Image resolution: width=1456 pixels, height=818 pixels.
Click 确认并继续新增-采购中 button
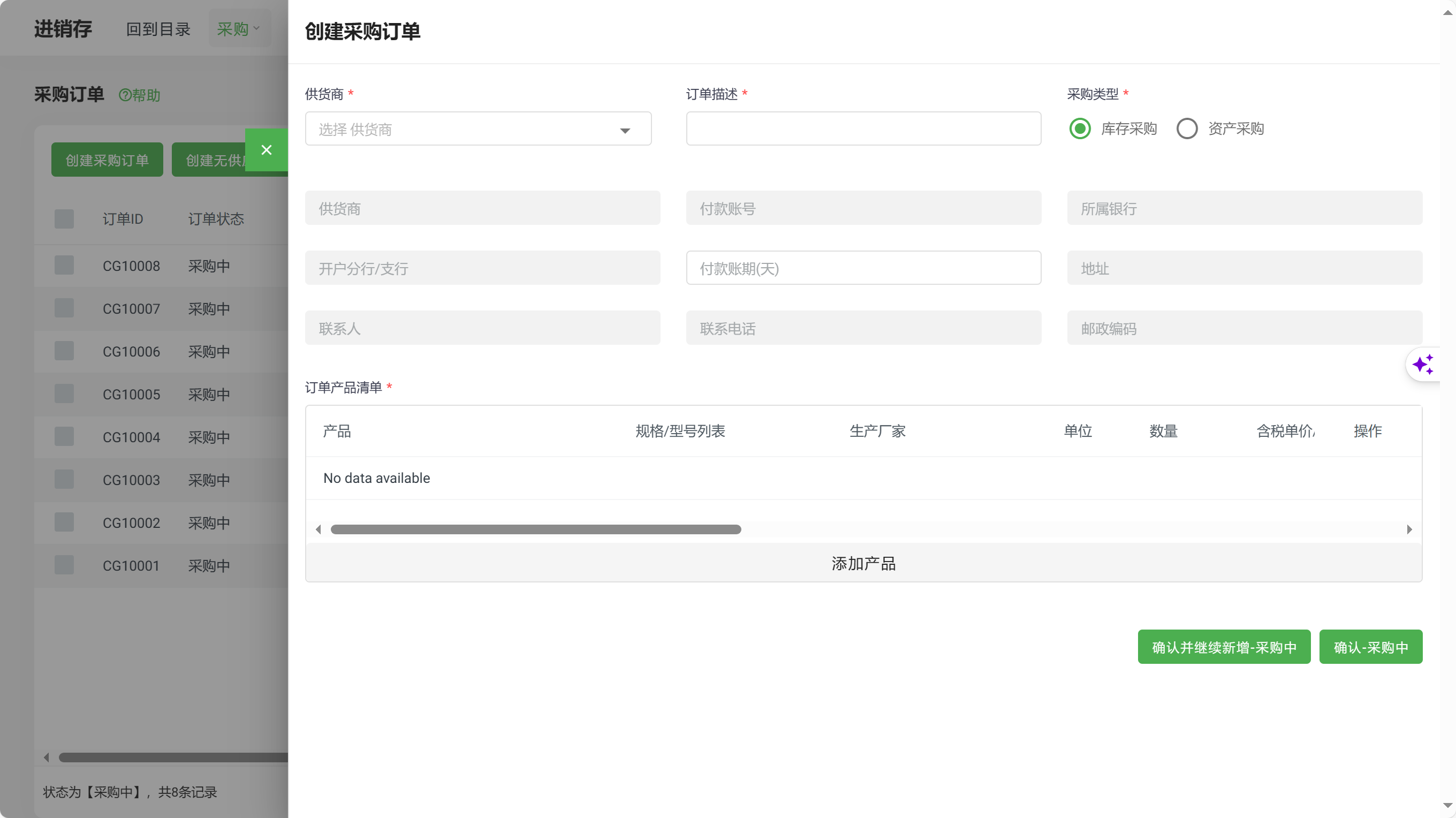pos(1224,647)
